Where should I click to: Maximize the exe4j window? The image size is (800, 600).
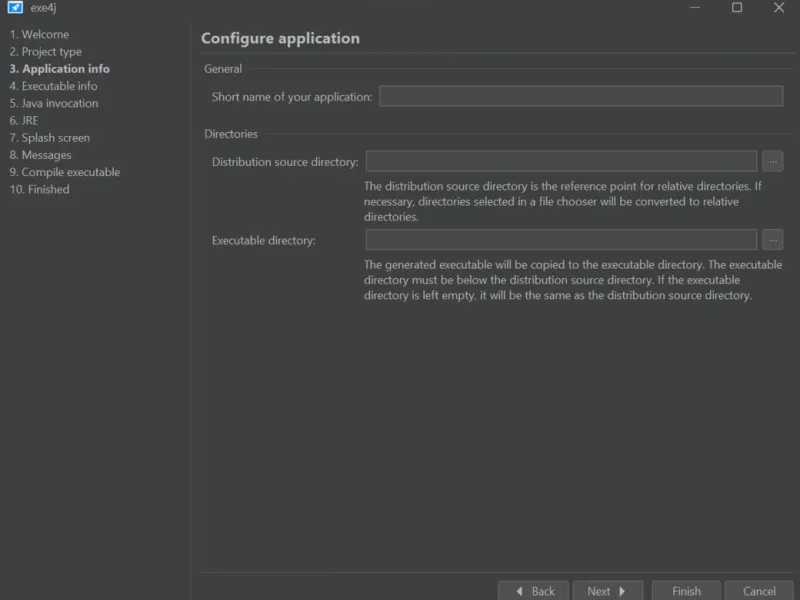pyautogui.click(x=737, y=7)
